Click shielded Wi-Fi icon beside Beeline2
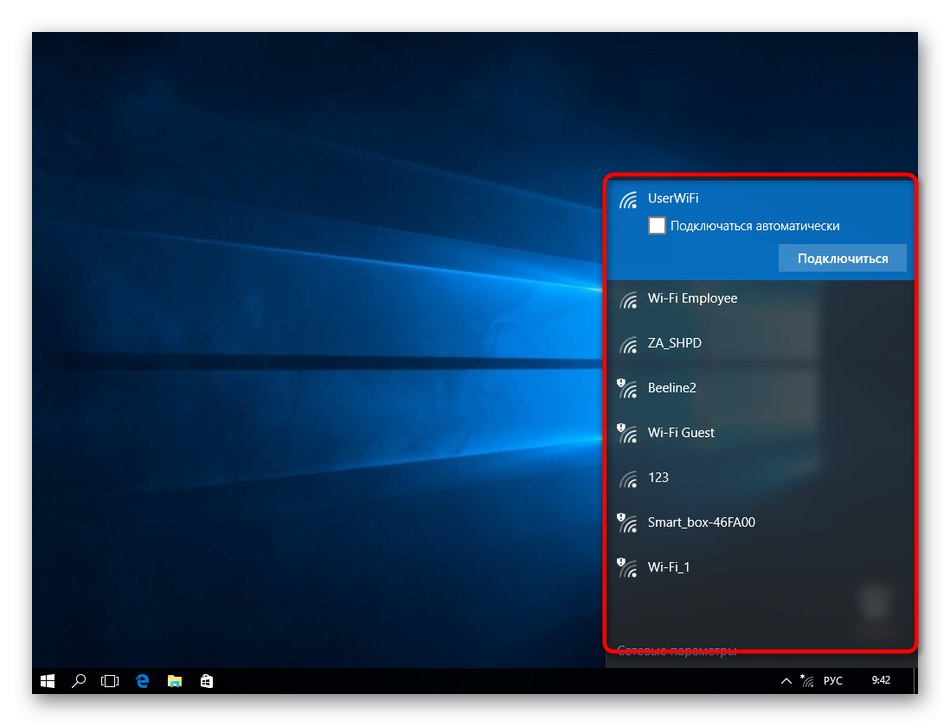The width and height of the screenshot is (950, 726). (x=627, y=388)
